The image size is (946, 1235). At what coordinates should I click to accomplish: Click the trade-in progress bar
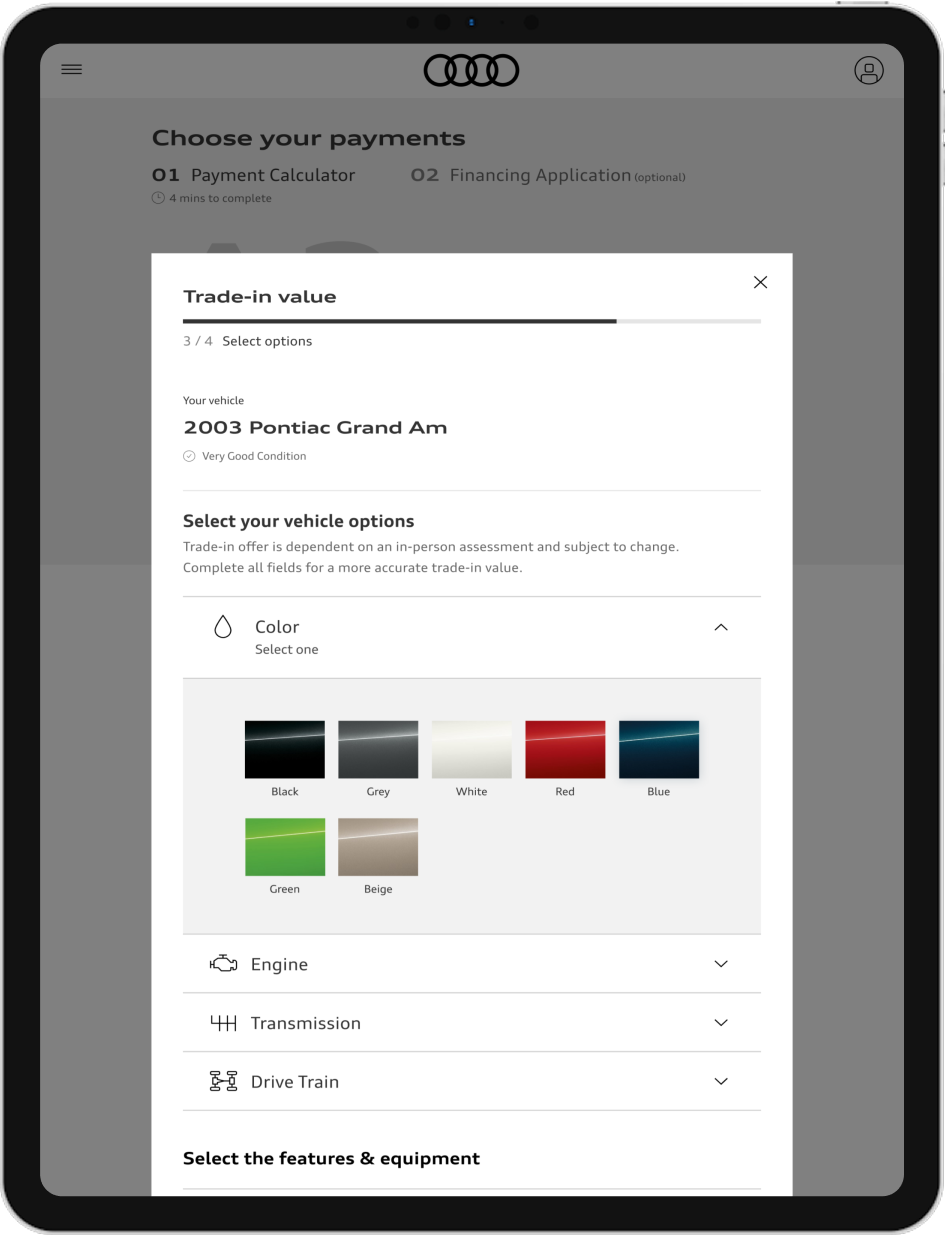point(472,321)
